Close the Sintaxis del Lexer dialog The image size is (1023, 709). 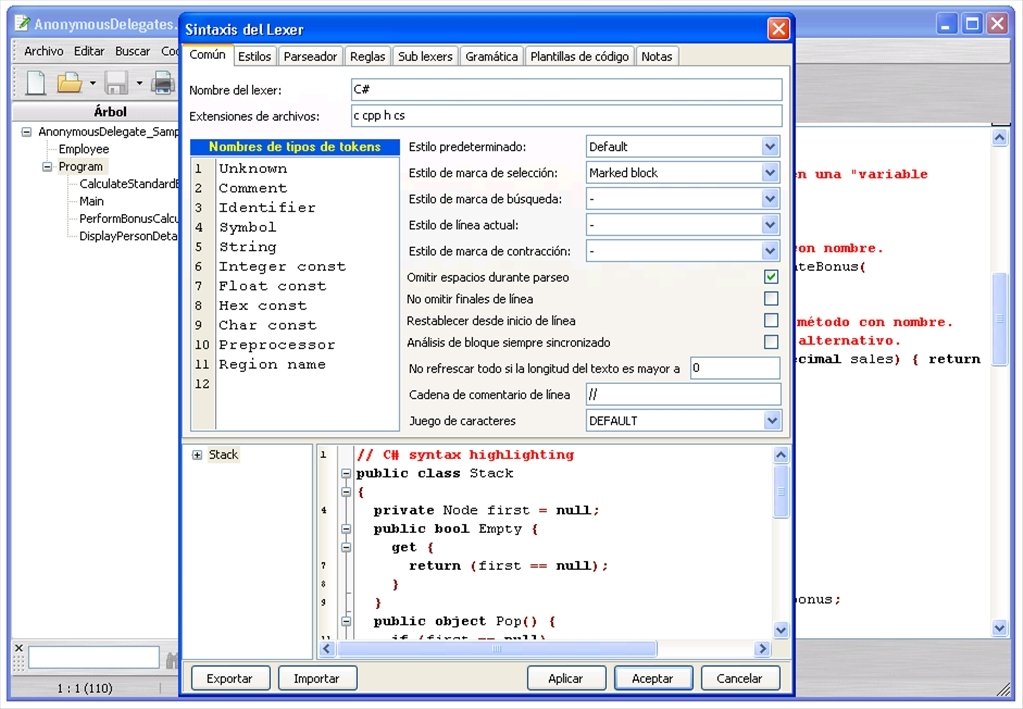tap(778, 29)
